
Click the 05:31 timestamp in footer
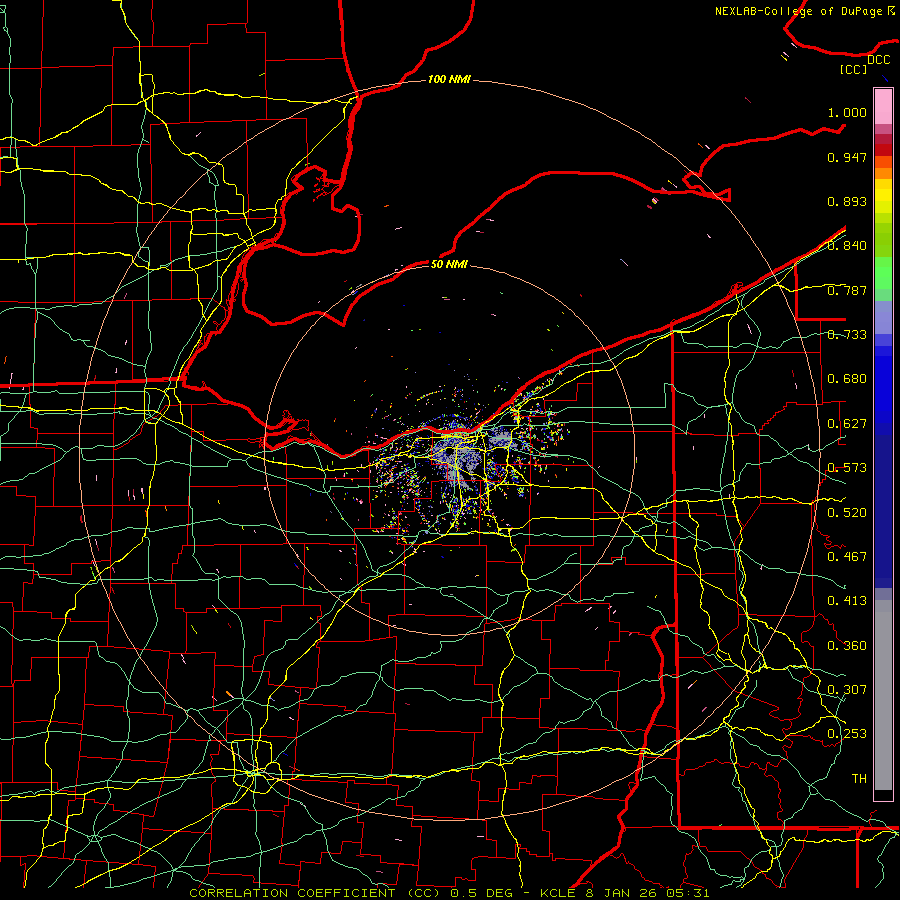pos(688,893)
